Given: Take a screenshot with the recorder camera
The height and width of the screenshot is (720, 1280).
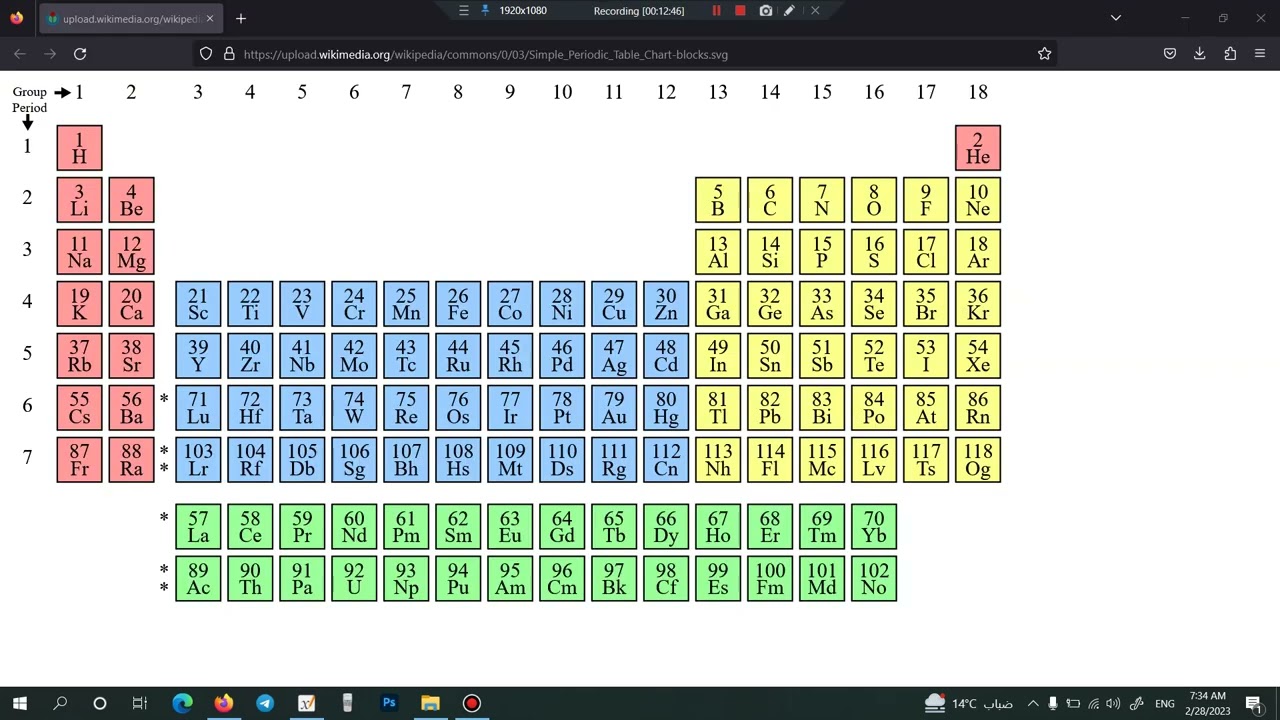Looking at the screenshot, I should coord(765,10).
